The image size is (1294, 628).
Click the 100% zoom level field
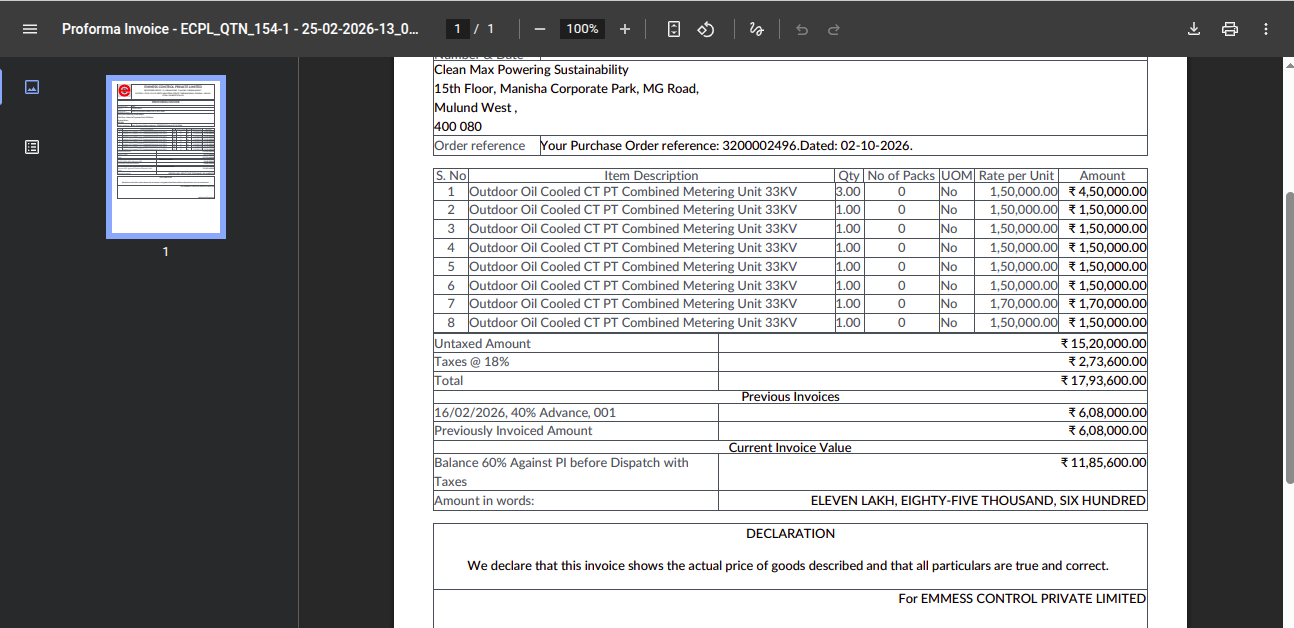pyautogui.click(x=582, y=29)
